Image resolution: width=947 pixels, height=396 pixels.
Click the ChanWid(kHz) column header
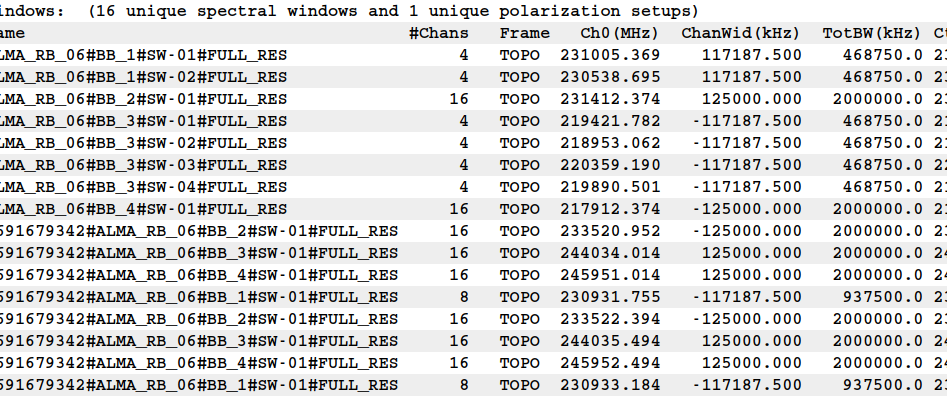coord(741,33)
